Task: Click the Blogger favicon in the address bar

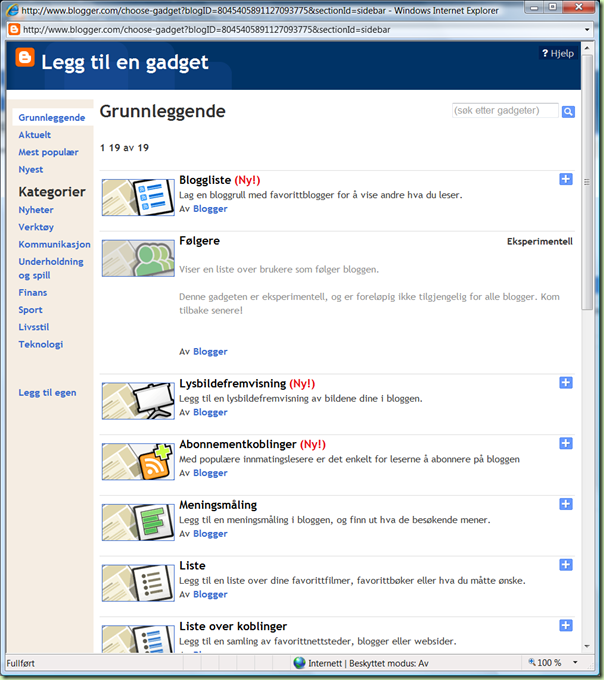Action: [x=14, y=29]
